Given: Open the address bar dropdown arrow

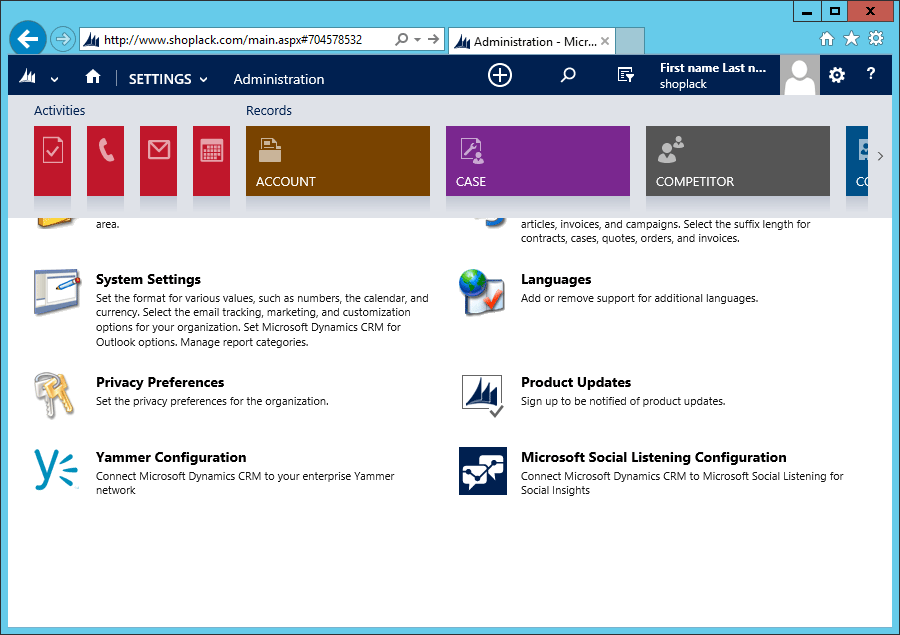Looking at the screenshot, I should point(417,40).
